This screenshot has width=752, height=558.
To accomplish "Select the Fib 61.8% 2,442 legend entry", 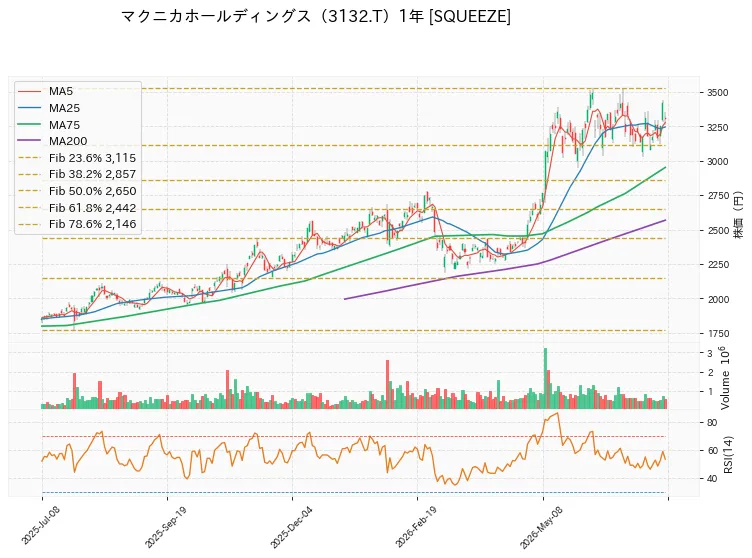I will (77, 208).
